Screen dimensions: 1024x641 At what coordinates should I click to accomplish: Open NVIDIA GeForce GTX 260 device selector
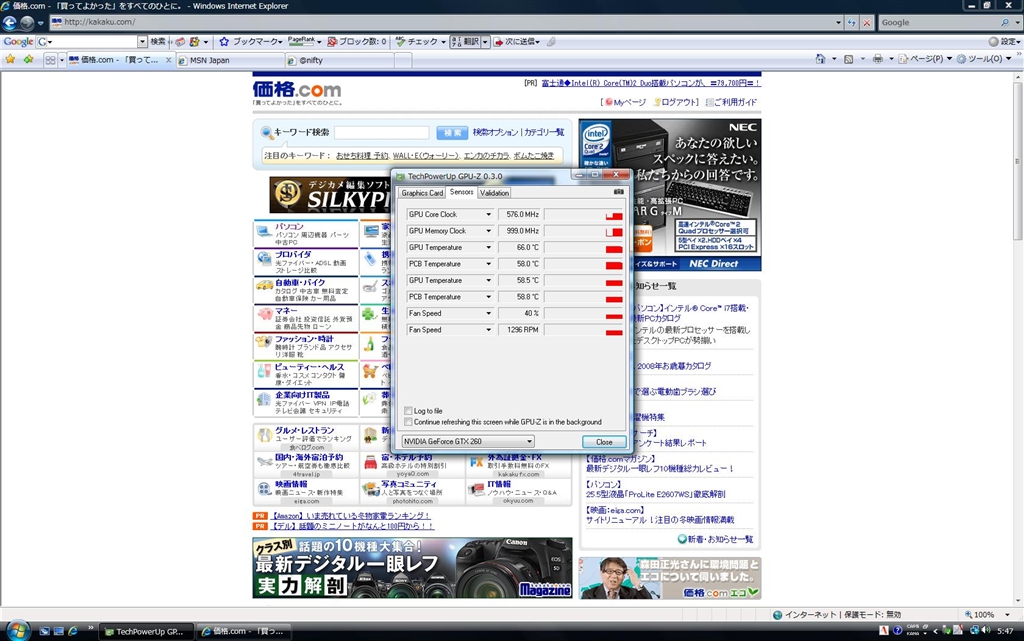click(x=468, y=441)
